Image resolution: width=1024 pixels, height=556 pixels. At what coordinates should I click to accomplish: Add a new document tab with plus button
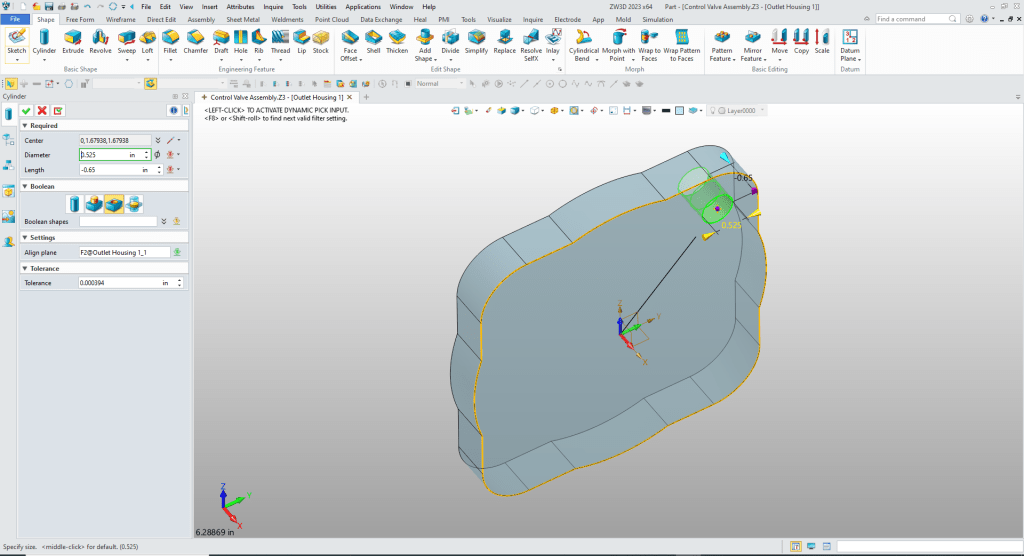pos(366,97)
